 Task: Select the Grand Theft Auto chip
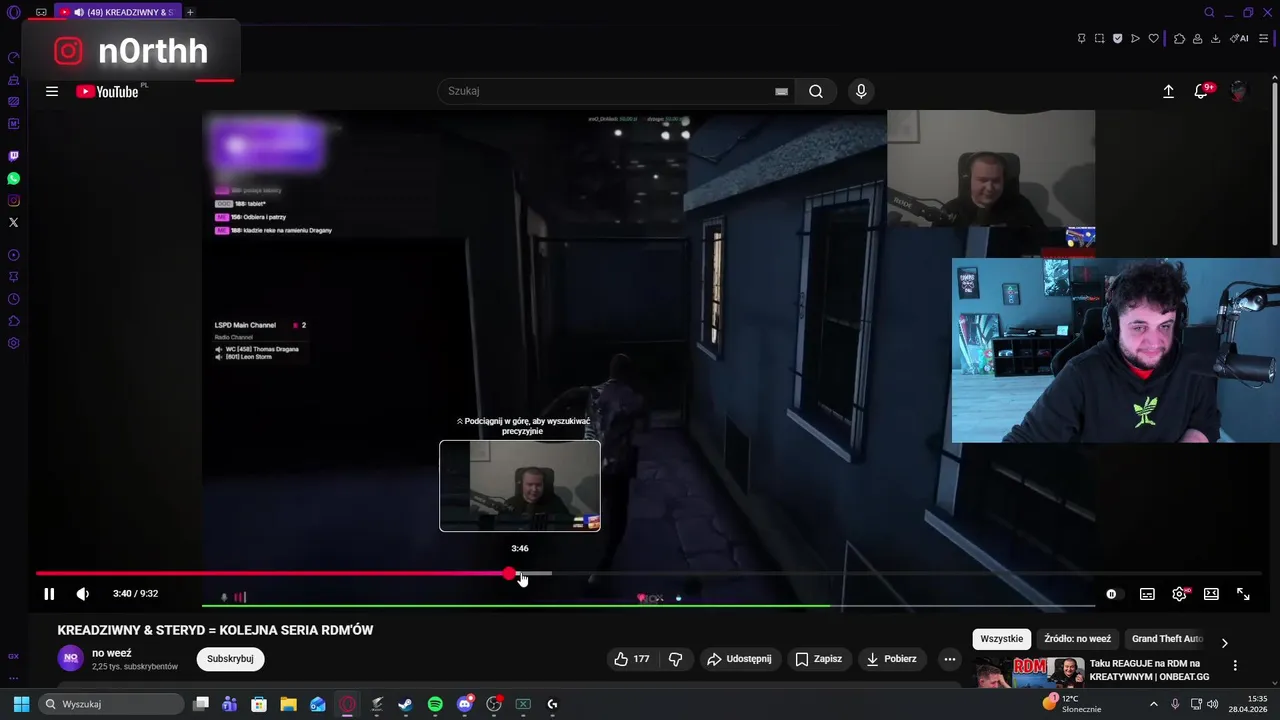click(x=1167, y=639)
